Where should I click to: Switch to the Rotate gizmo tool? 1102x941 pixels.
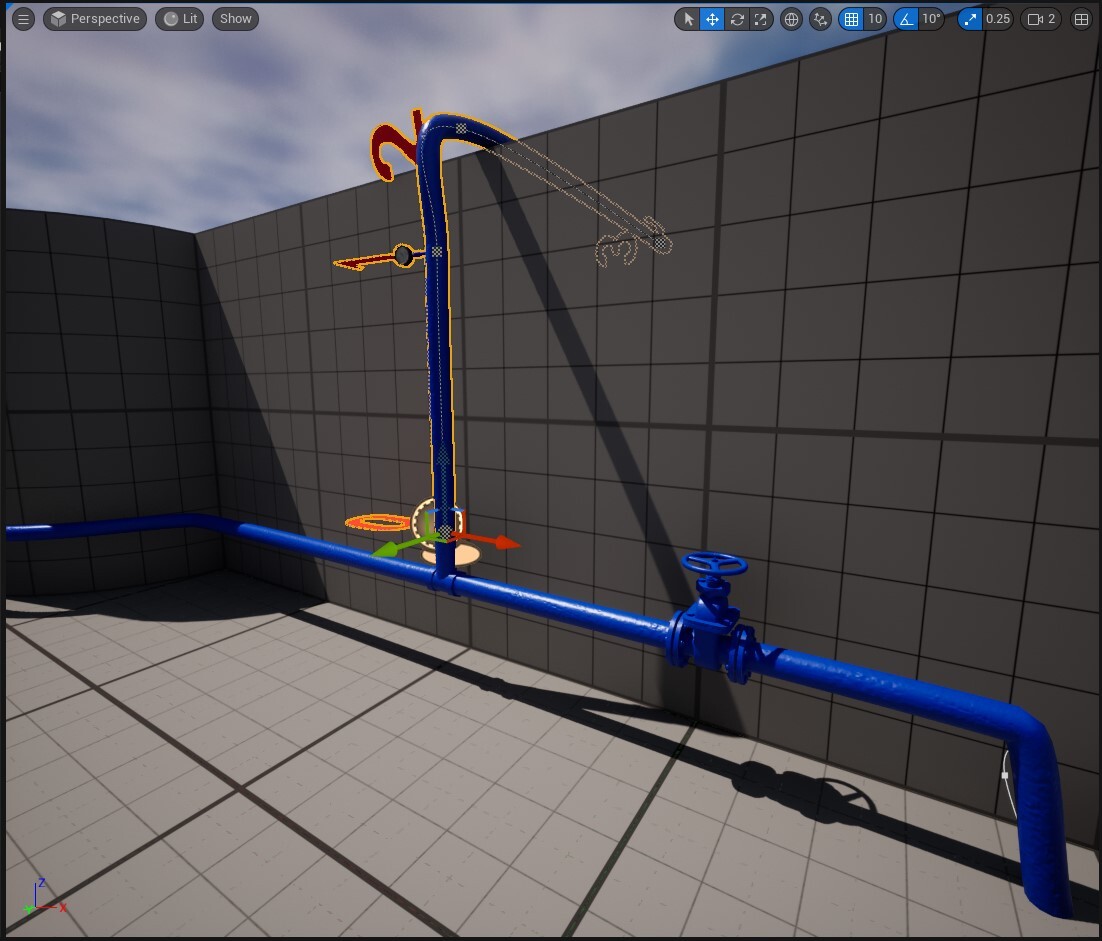coord(737,18)
